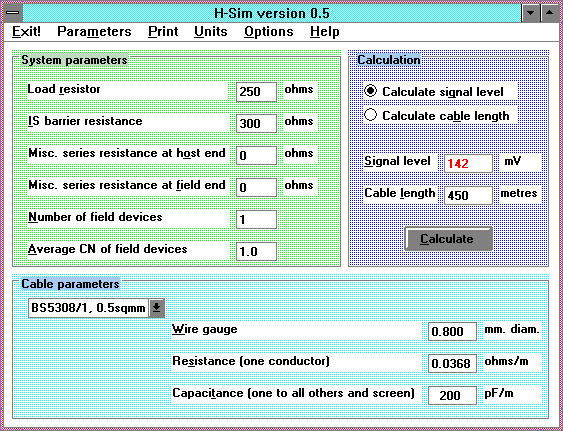This screenshot has height=431, width=563.
Task: Click the Calculate button
Action: coord(448,238)
